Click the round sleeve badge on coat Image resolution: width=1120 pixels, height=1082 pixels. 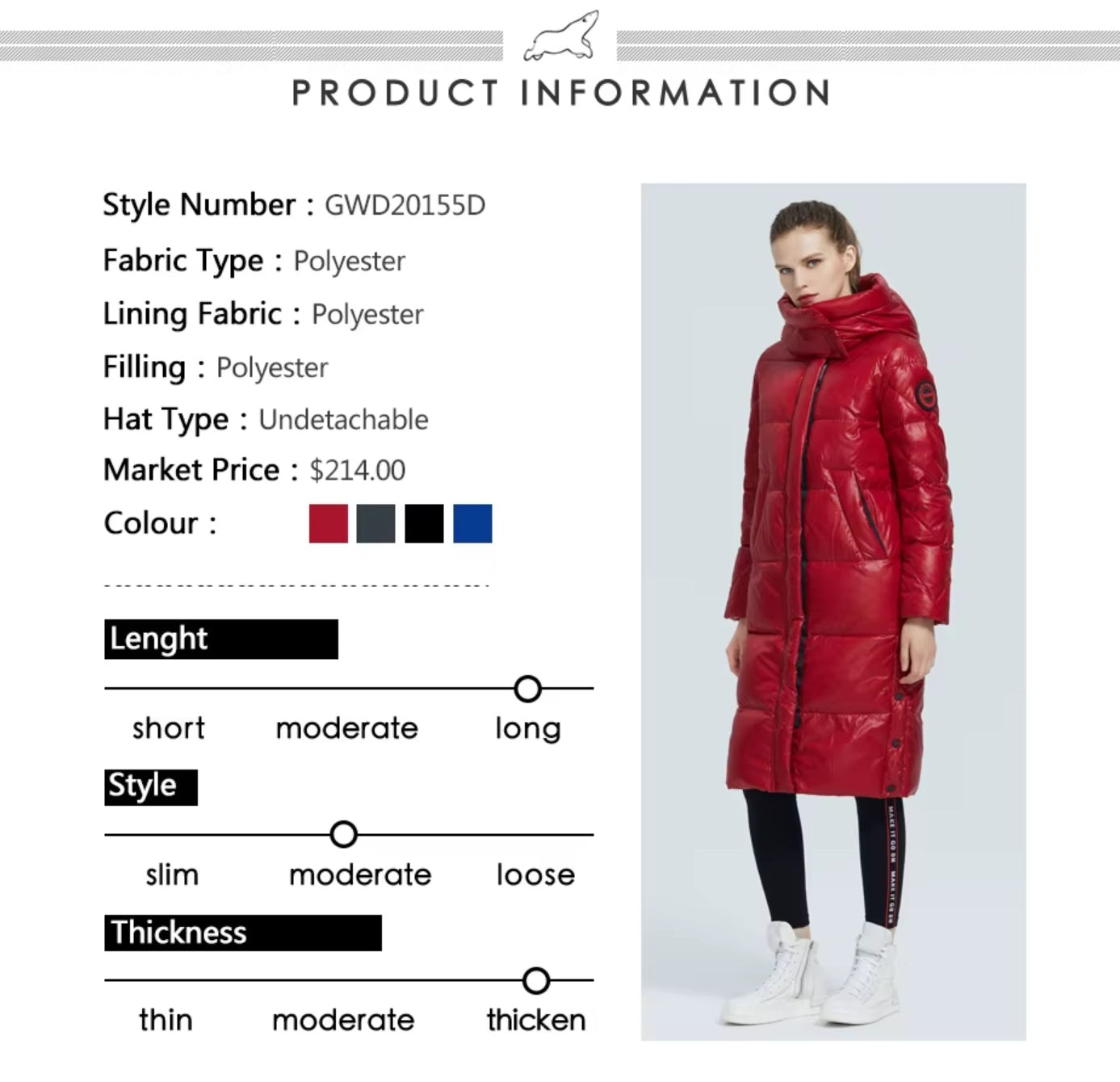(927, 396)
